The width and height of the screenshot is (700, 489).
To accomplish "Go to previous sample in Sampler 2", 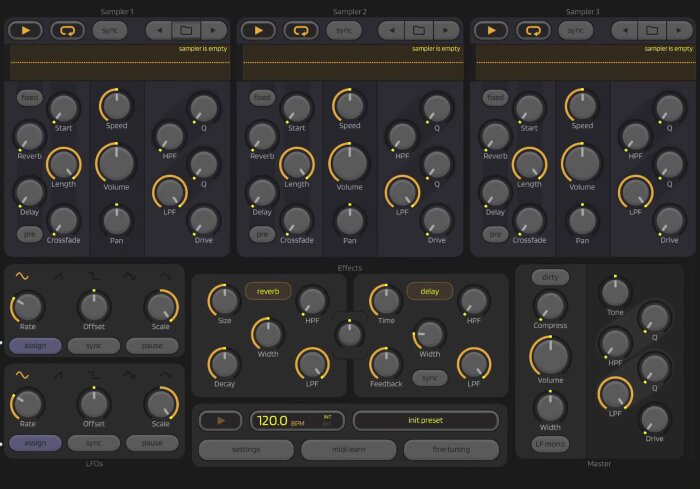I will tap(392, 30).
